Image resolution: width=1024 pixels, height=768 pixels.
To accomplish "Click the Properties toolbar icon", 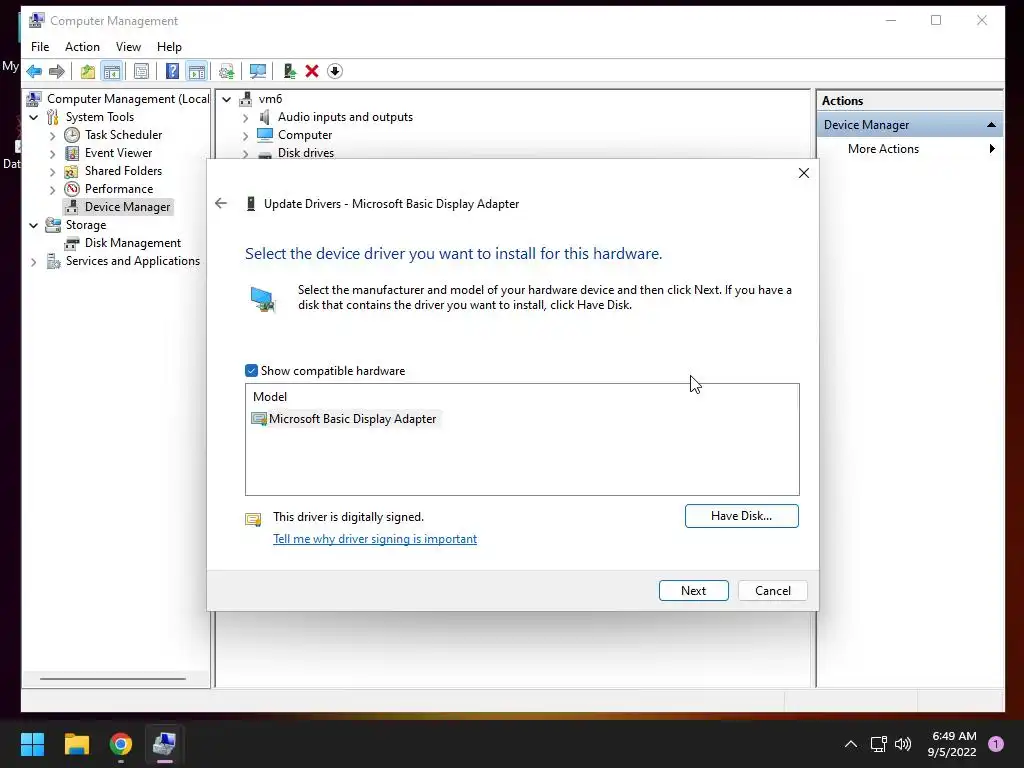I will (x=141, y=71).
